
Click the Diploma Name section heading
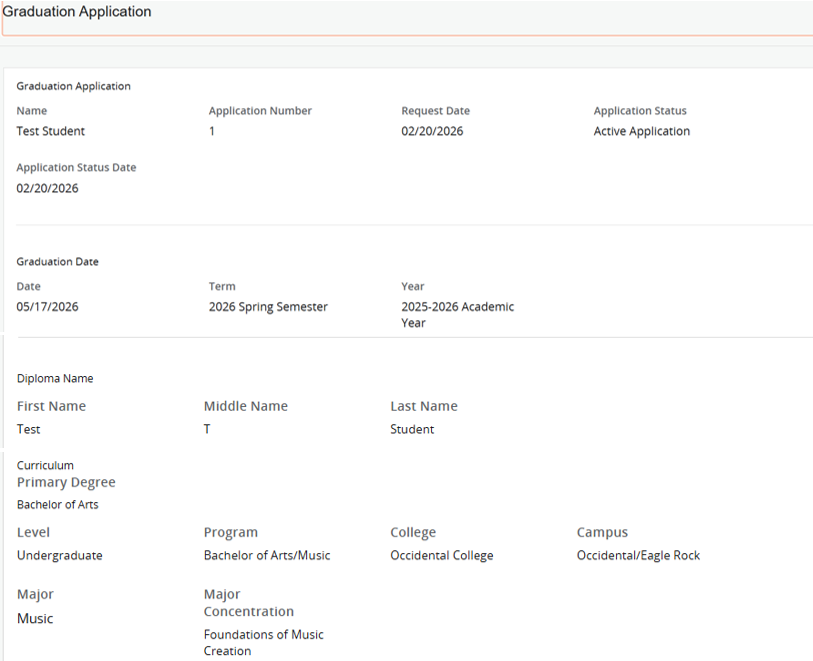tap(54, 377)
